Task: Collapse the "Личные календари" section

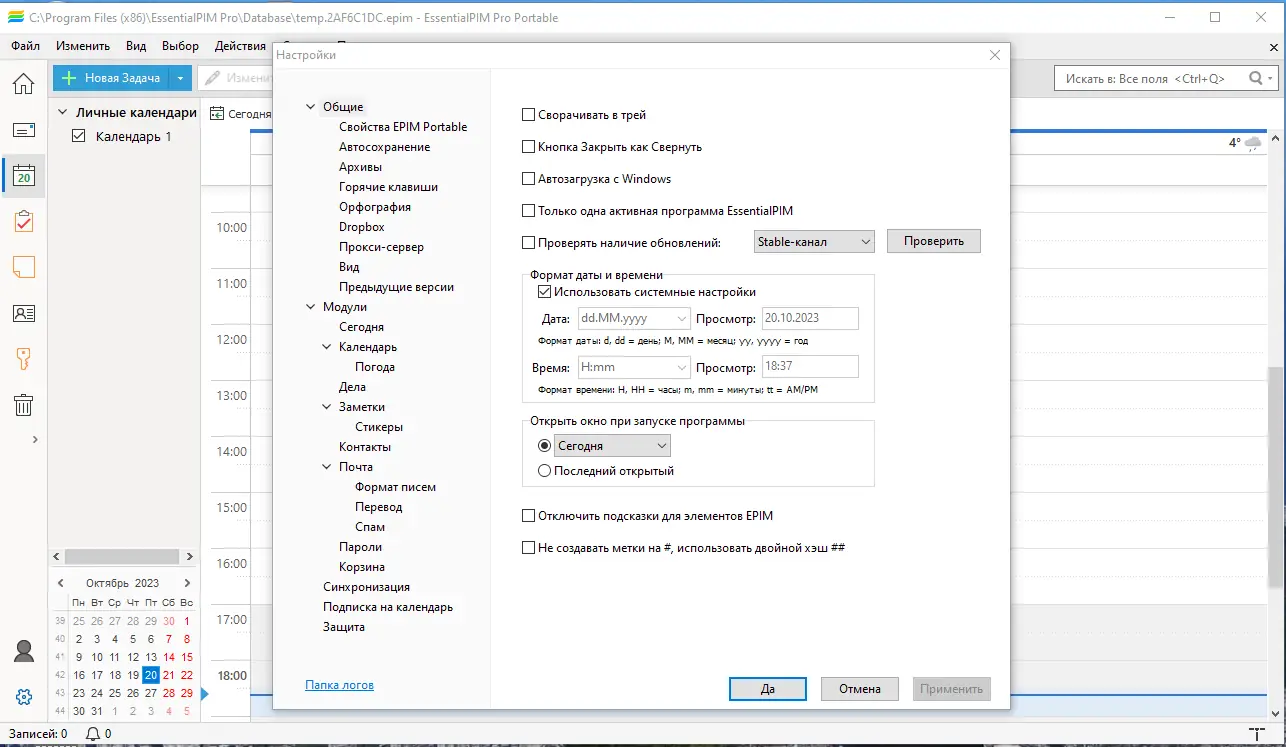Action: pos(62,113)
